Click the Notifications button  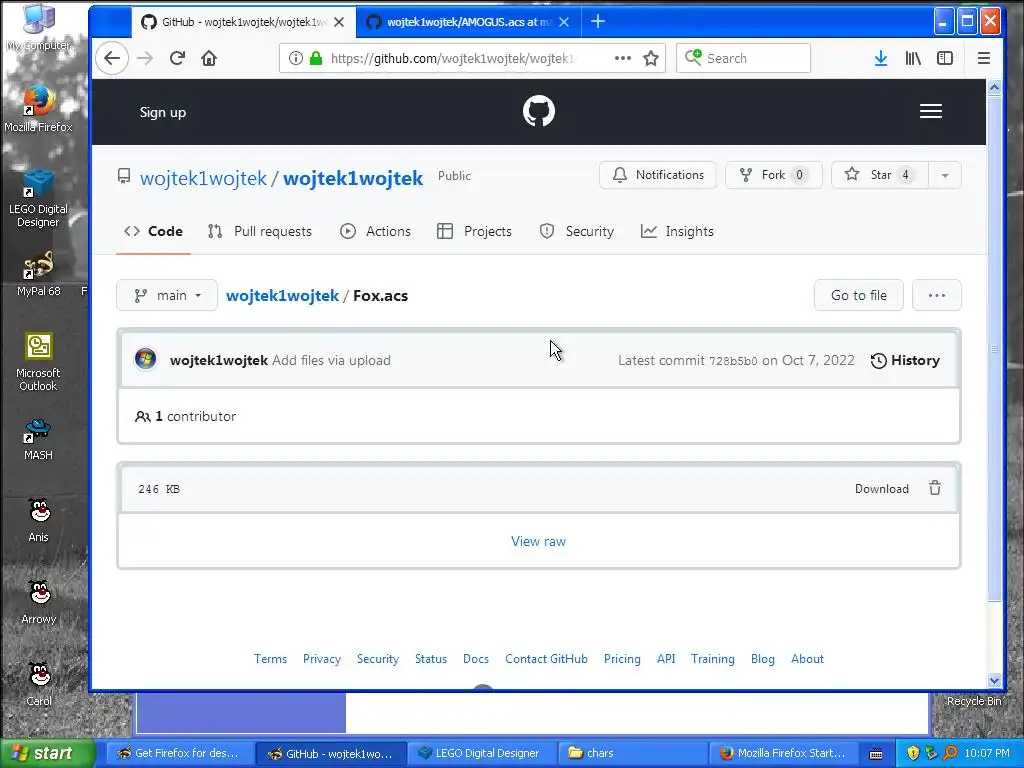[x=658, y=175]
